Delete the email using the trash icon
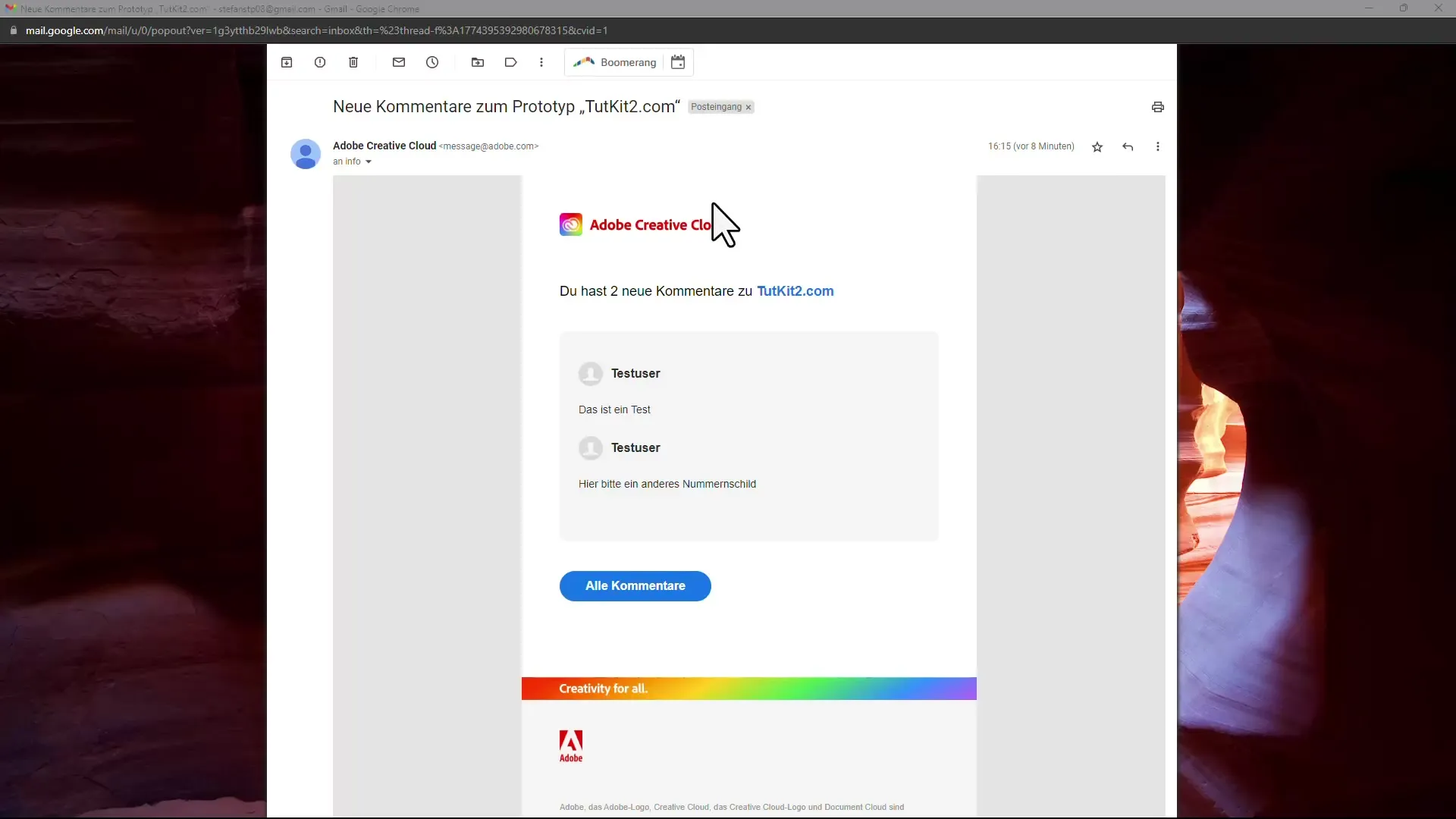 (x=353, y=62)
